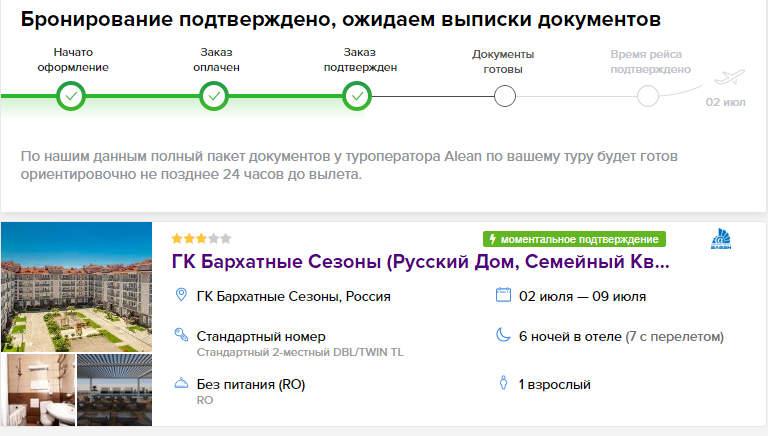Click the airplane icon above 02 июл
The width and height of the screenshot is (768, 436).
tap(729, 77)
